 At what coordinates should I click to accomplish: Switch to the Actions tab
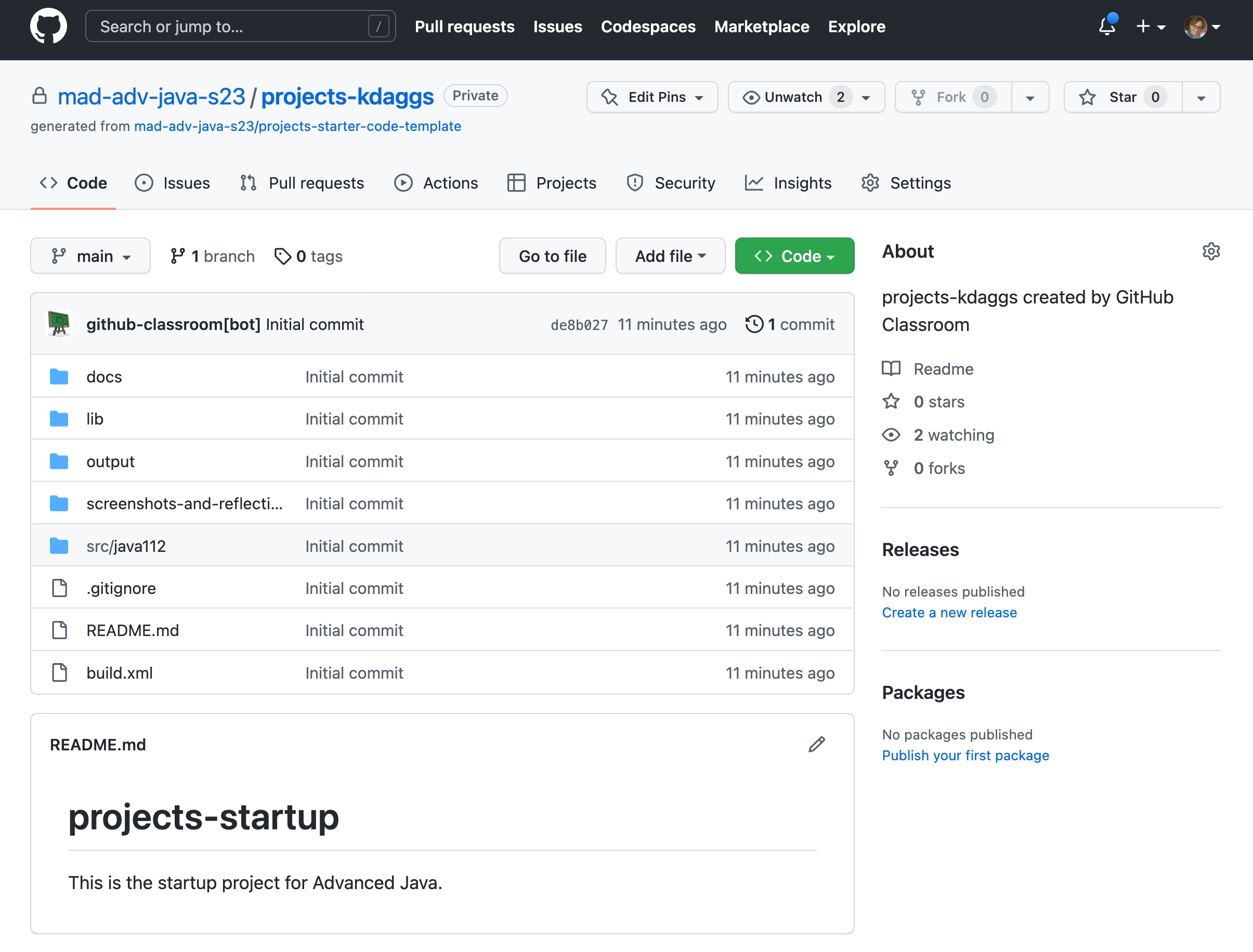[x=436, y=183]
